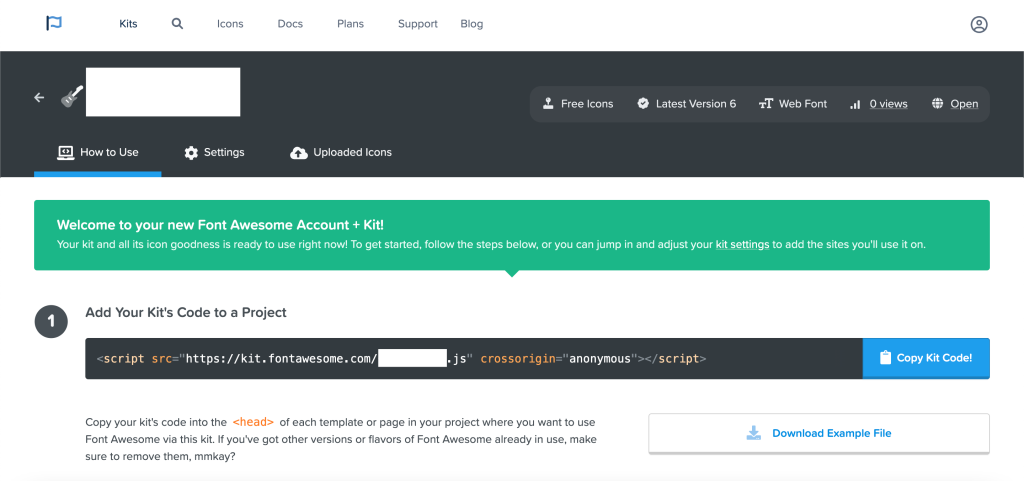Click the Latest Version 6 badge icon
This screenshot has height=481, width=1024.
[x=643, y=104]
